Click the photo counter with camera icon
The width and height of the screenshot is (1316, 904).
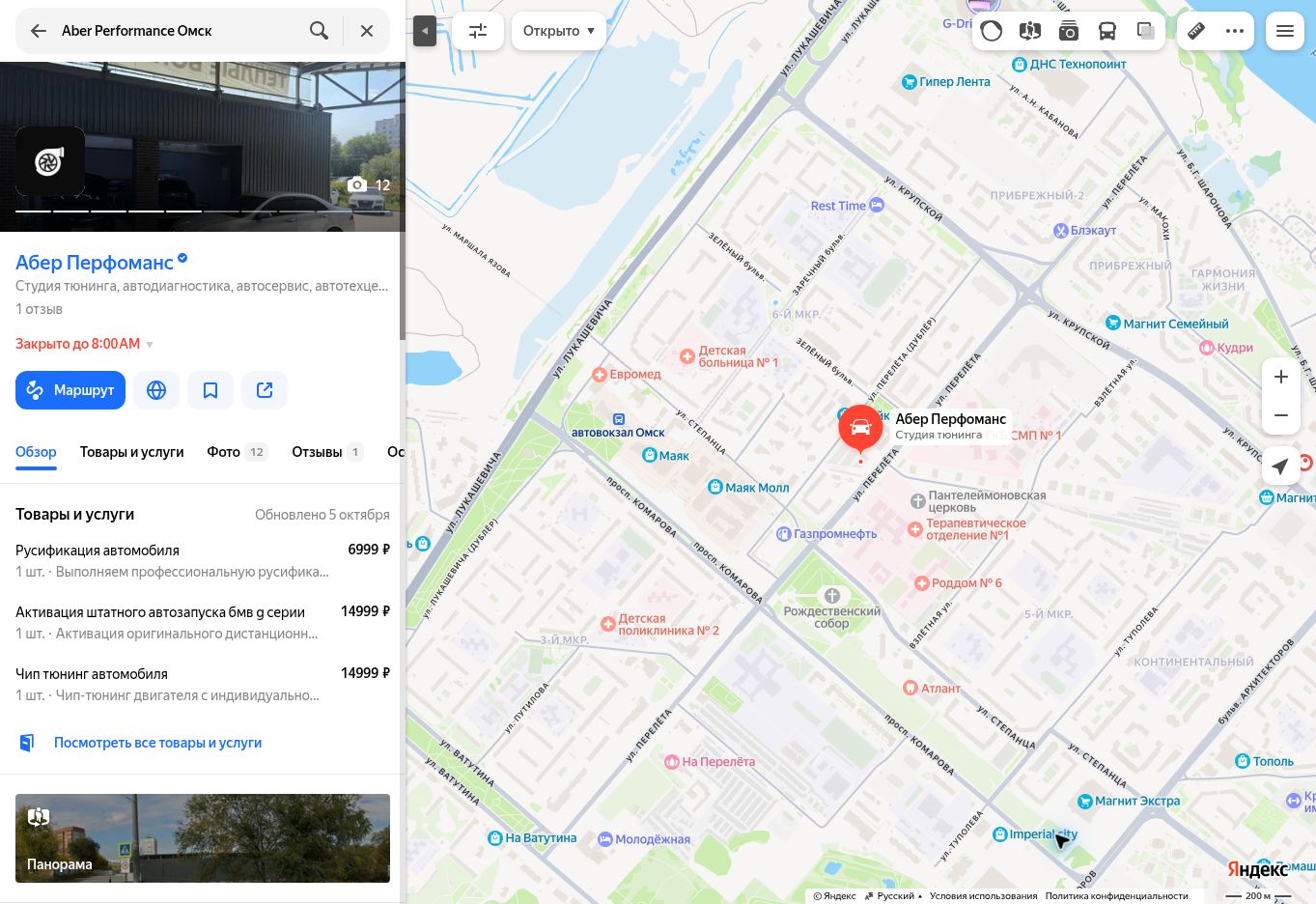[x=369, y=184]
